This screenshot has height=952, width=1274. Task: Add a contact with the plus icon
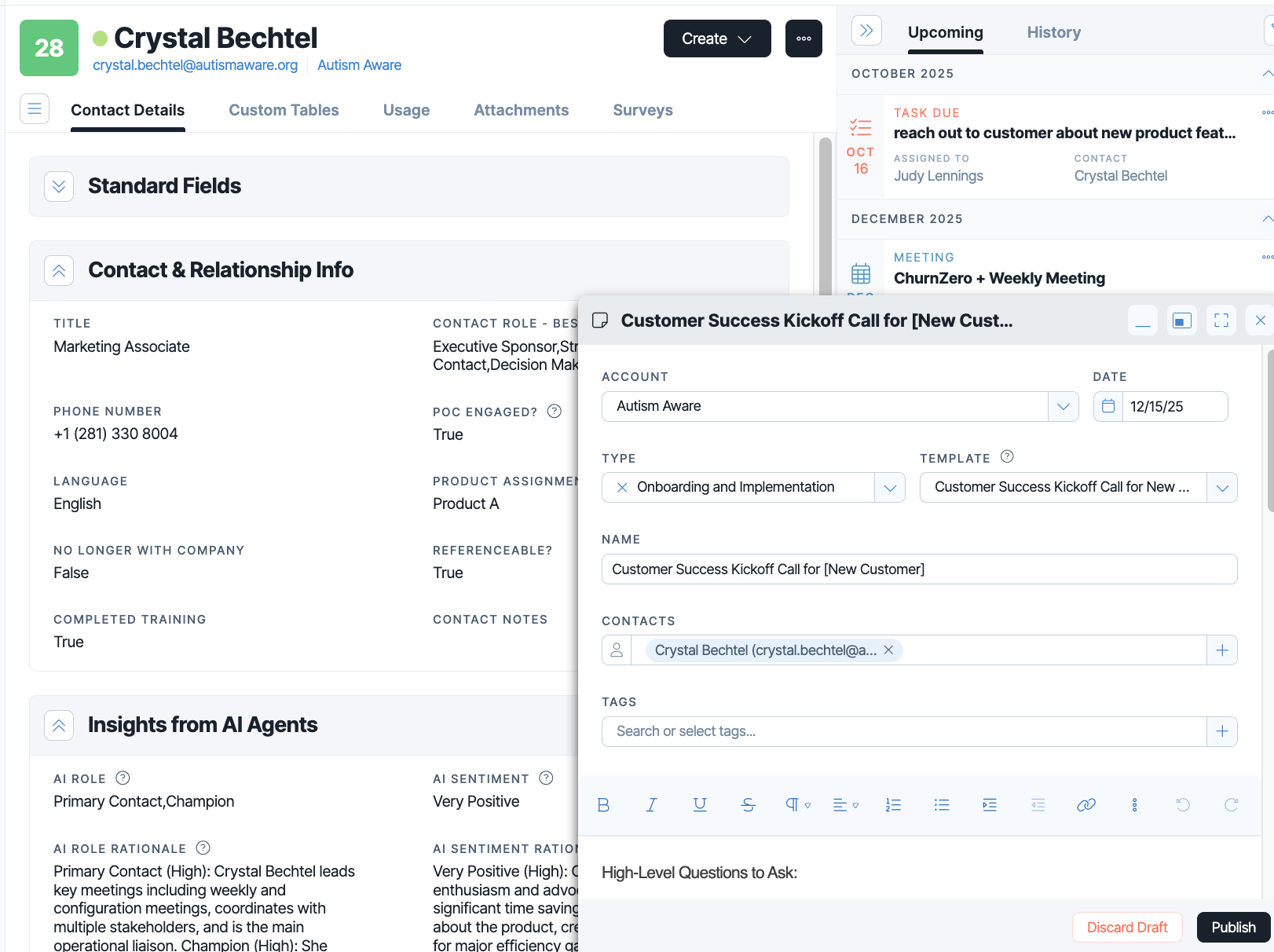pyautogui.click(x=1222, y=650)
